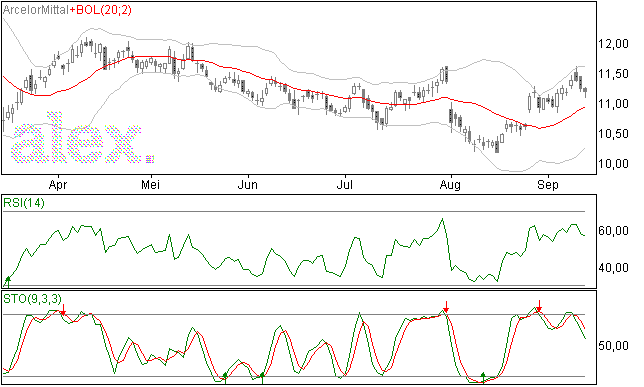Click the red sell arrow just before Sep stochastic
Image resolution: width=644 pixels, height=387 pixels.
click(x=539, y=306)
